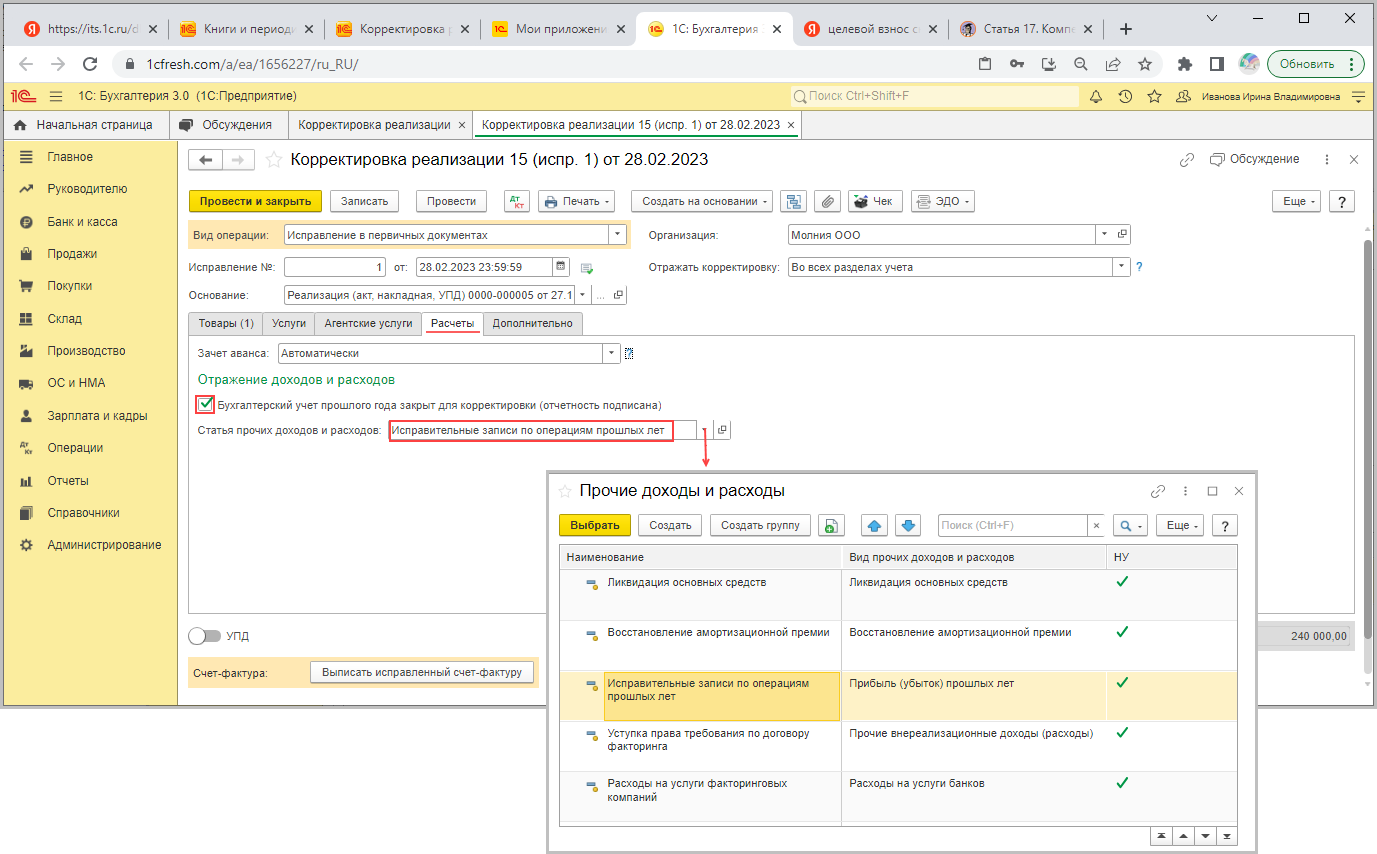Select row Уступка права требования по договору факторинга
This screenshot has height=854, width=1377.
899,746
